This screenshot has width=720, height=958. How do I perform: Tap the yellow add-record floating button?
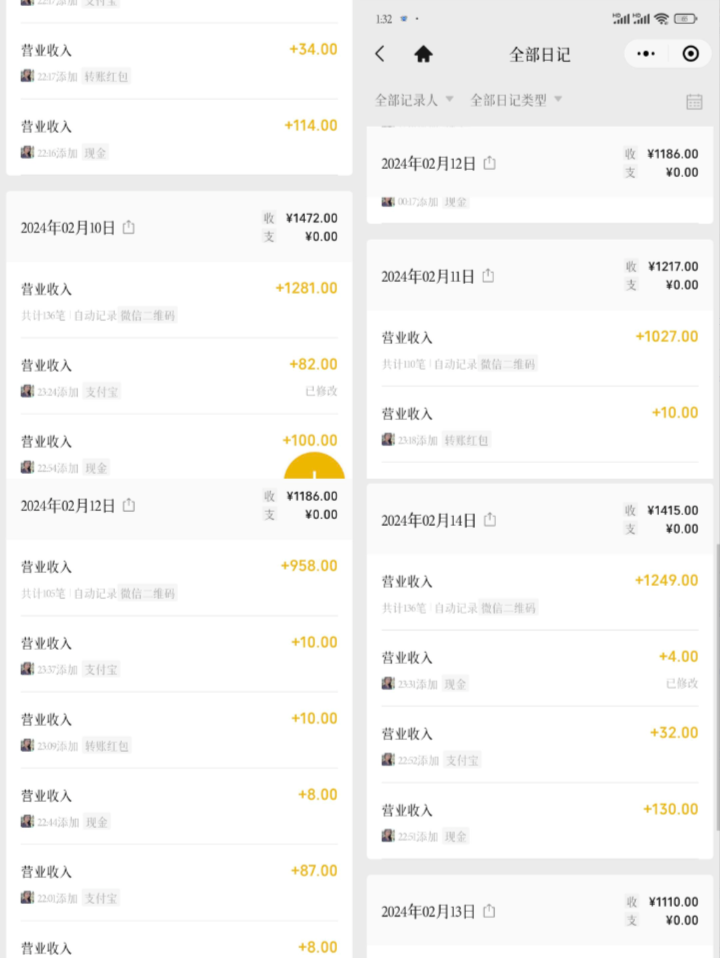pos(314,466)
